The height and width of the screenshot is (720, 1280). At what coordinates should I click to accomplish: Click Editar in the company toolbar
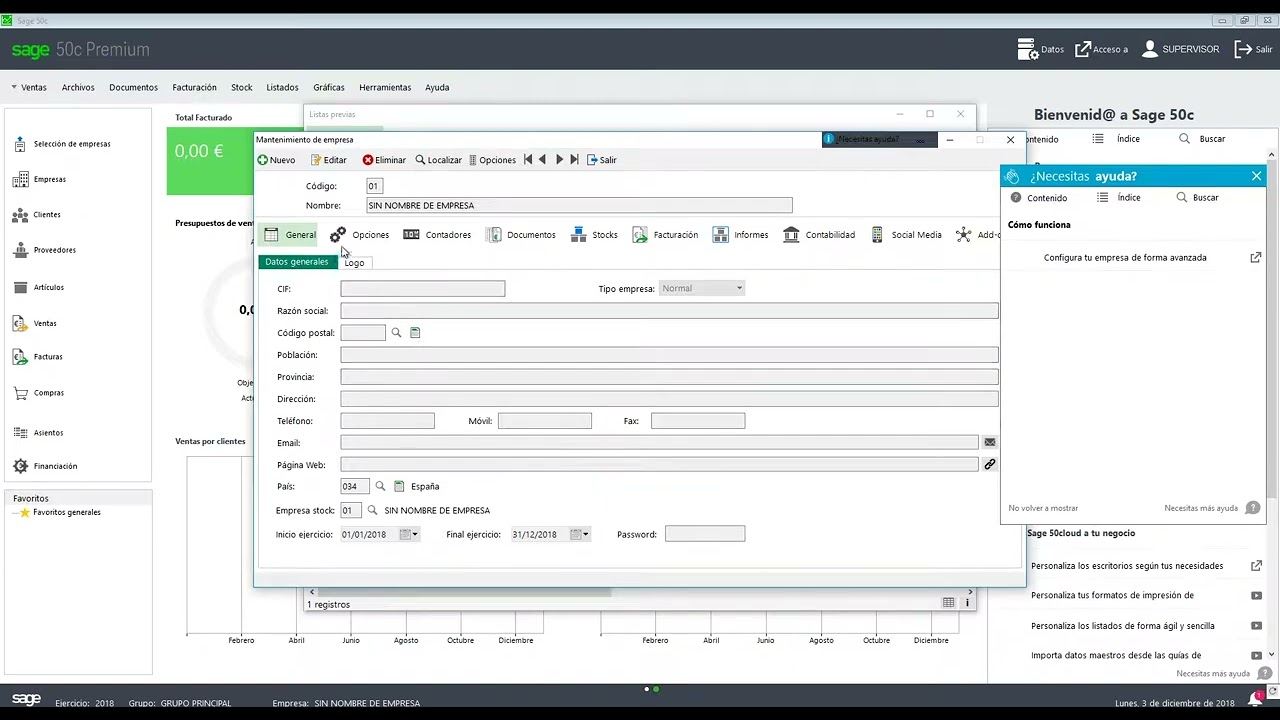click(329, 160)
